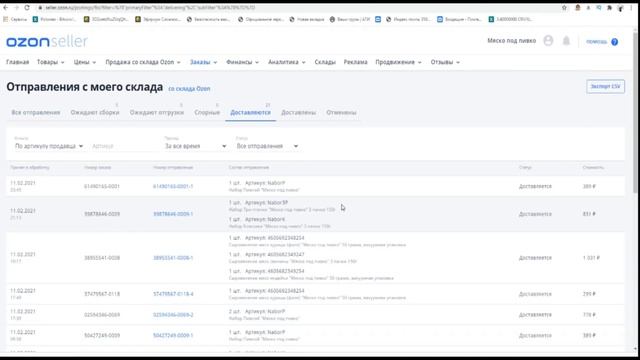Click the Номер заказа column header
Viewport: 640px width, 360px height.
click(98, 167)
